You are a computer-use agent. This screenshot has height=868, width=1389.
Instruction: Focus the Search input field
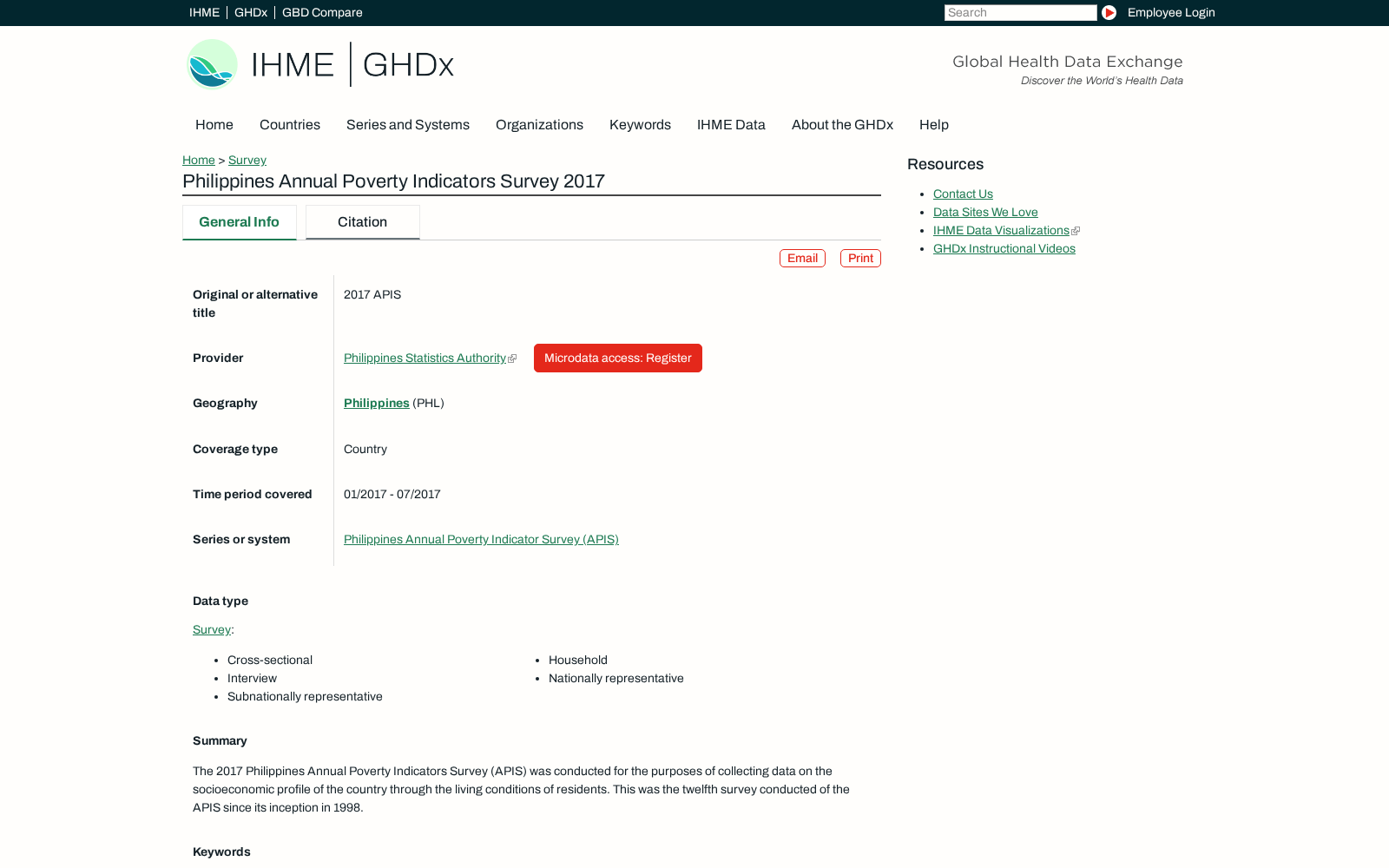tap(1020, 13)
